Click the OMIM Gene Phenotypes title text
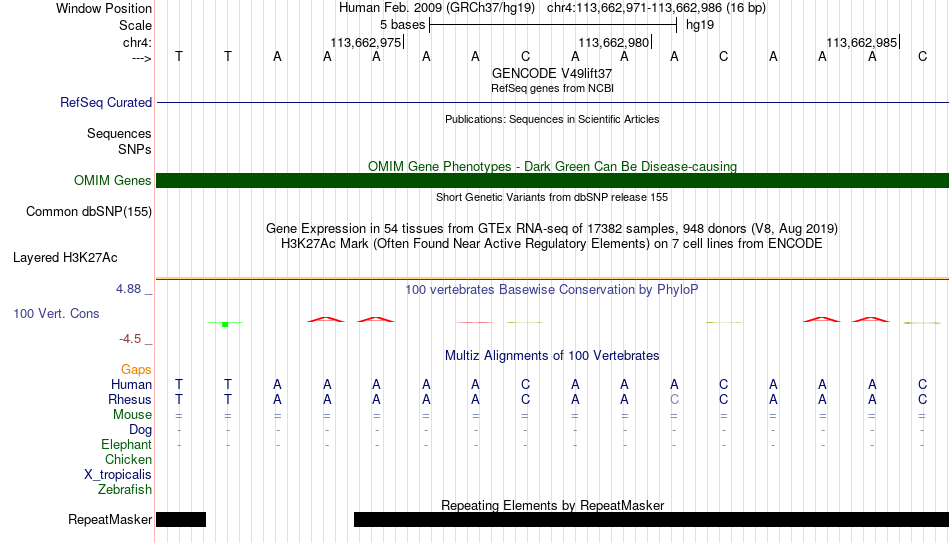Screen dimensions: 950x543 pyautogui.click(x=552, y=166)
